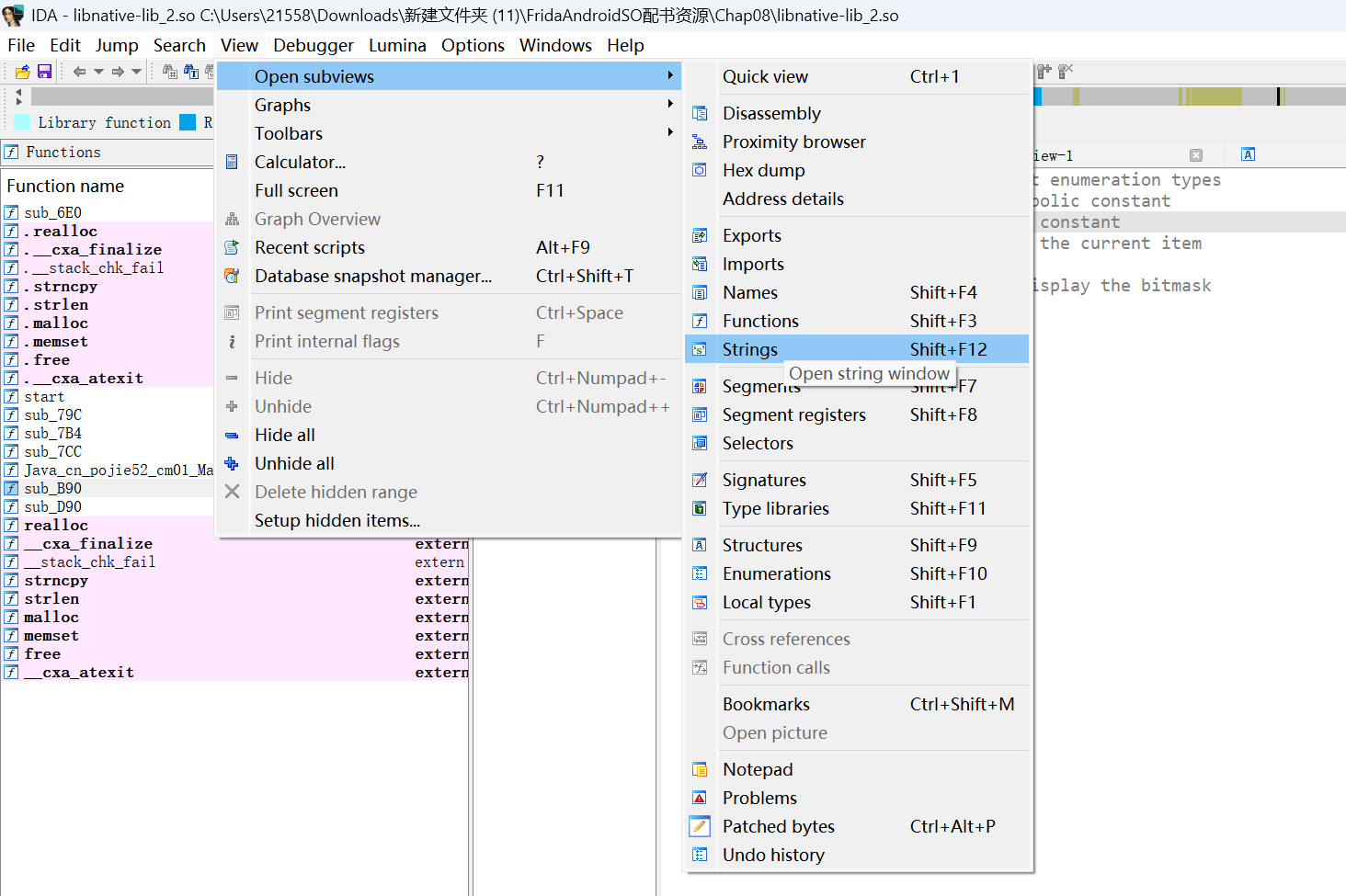Click the Problems icon in submenu

pyautogui.click(x=700, y=798)
